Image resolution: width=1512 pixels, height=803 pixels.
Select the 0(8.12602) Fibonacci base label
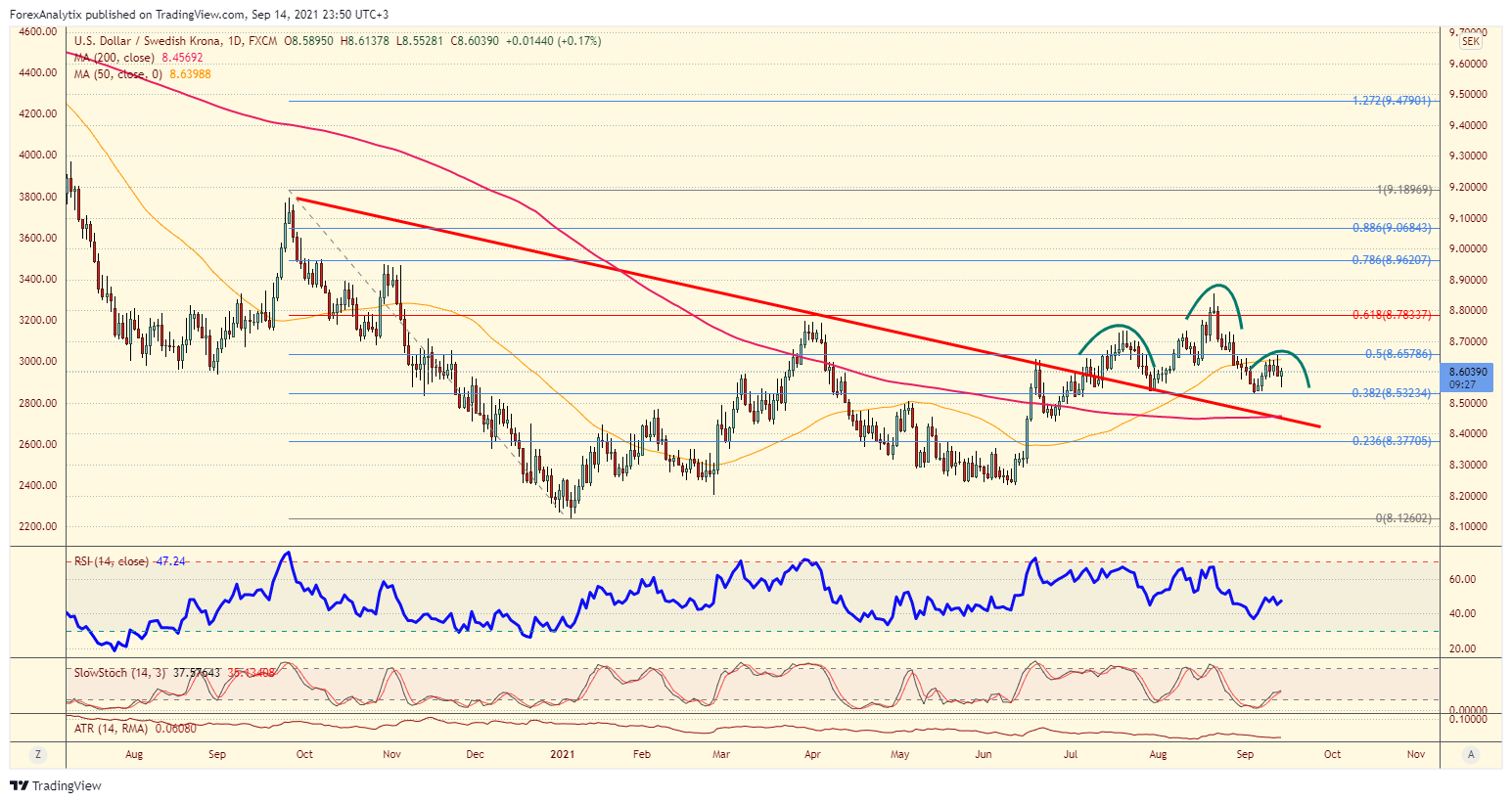point(1403,518)
